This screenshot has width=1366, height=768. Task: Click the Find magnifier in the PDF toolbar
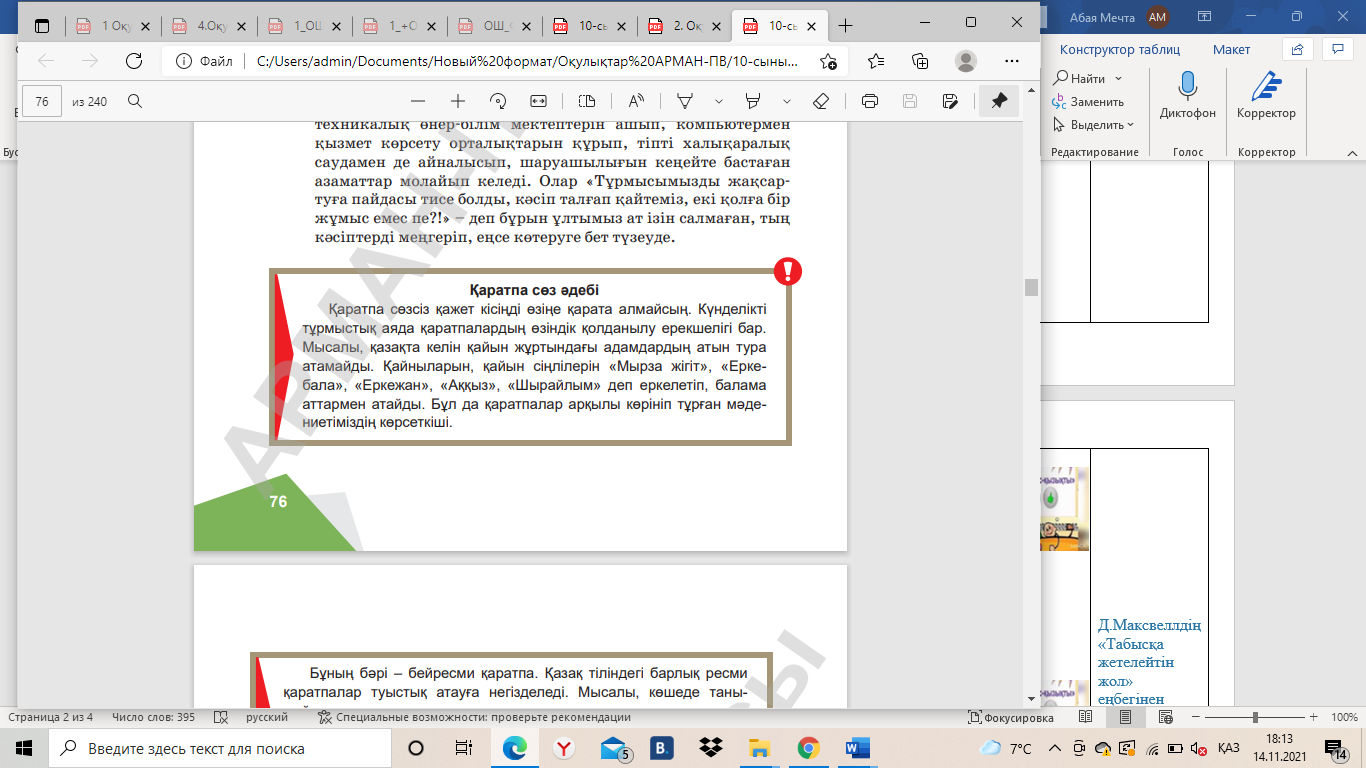point(134,101)
